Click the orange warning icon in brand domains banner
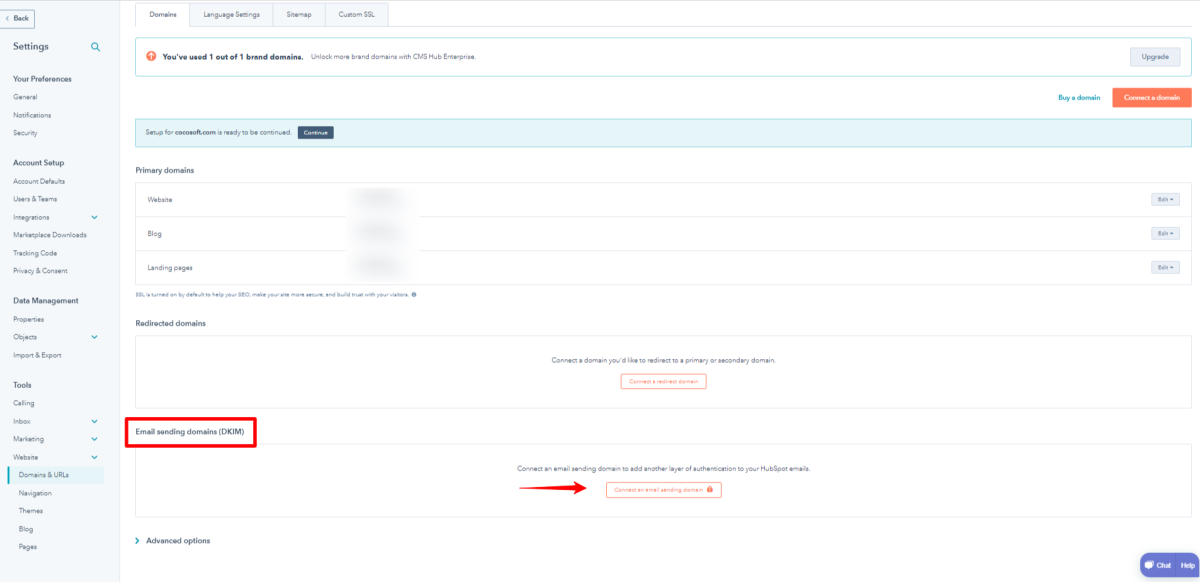Screen dimensions: 1200x582 click(x=151, y=56)
